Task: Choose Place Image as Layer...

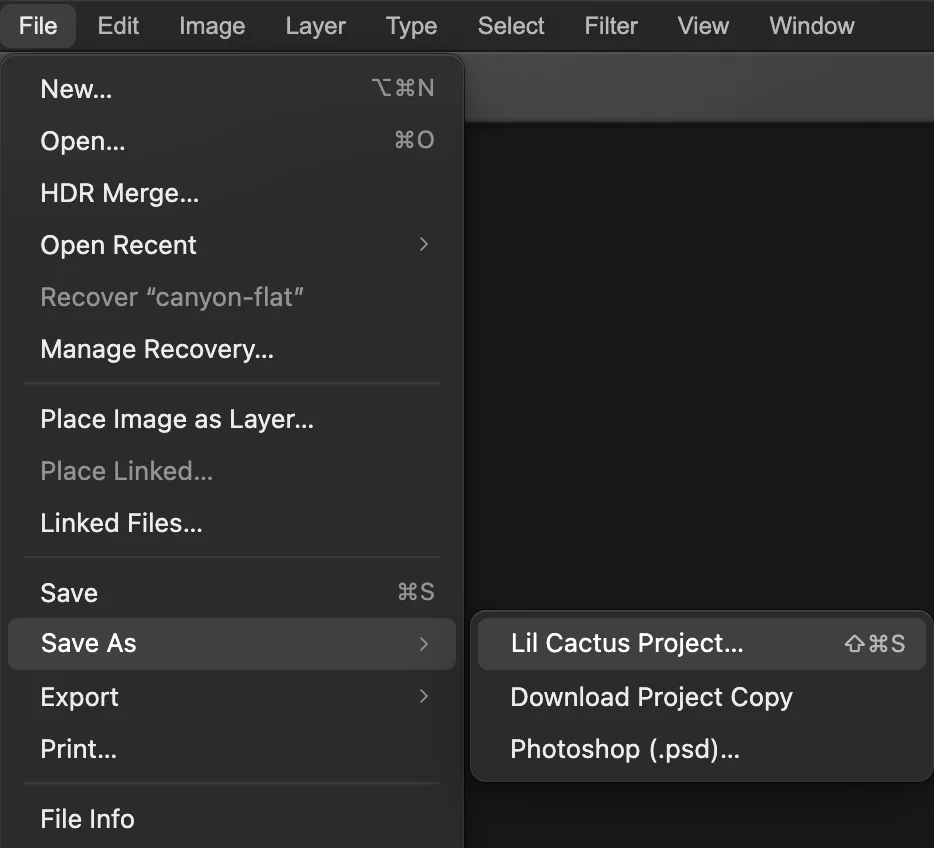Action: click(x=232, y=419)
